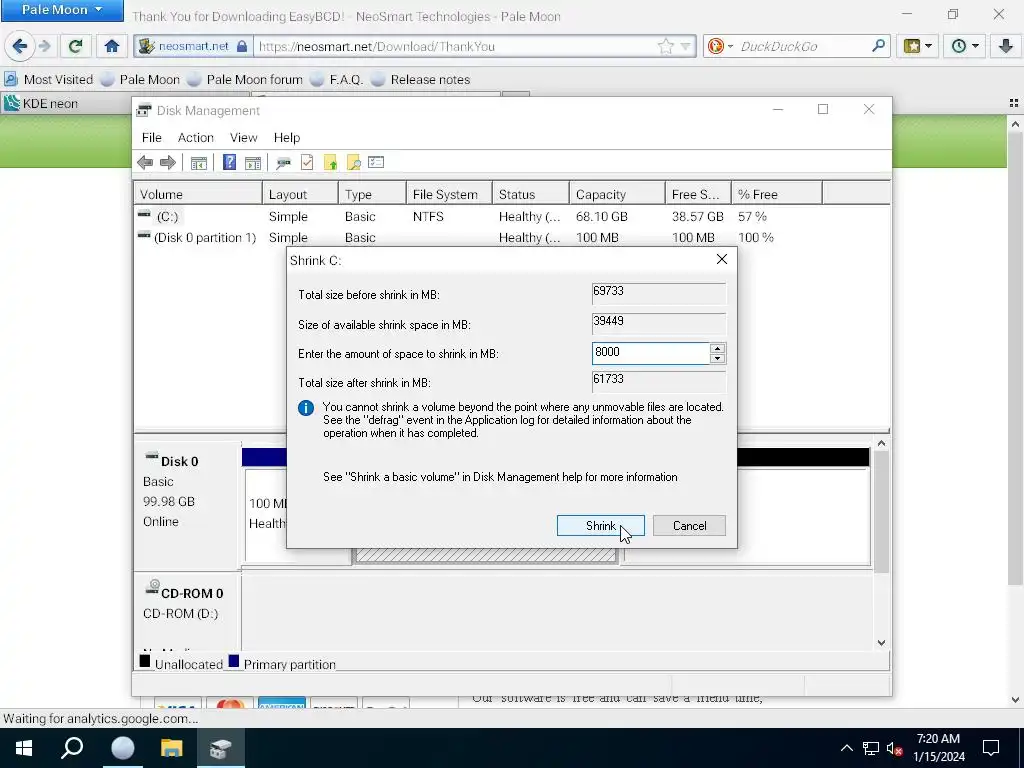Click the shrink amount field showing 8000
The image size is (1024, 768).
(x=650, y=353)
